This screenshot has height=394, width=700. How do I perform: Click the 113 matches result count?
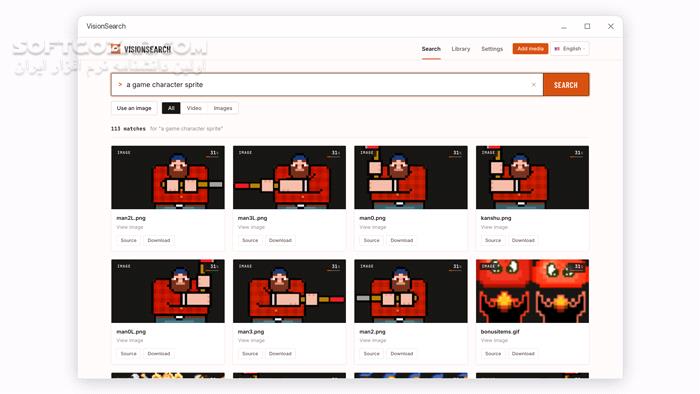128,129
